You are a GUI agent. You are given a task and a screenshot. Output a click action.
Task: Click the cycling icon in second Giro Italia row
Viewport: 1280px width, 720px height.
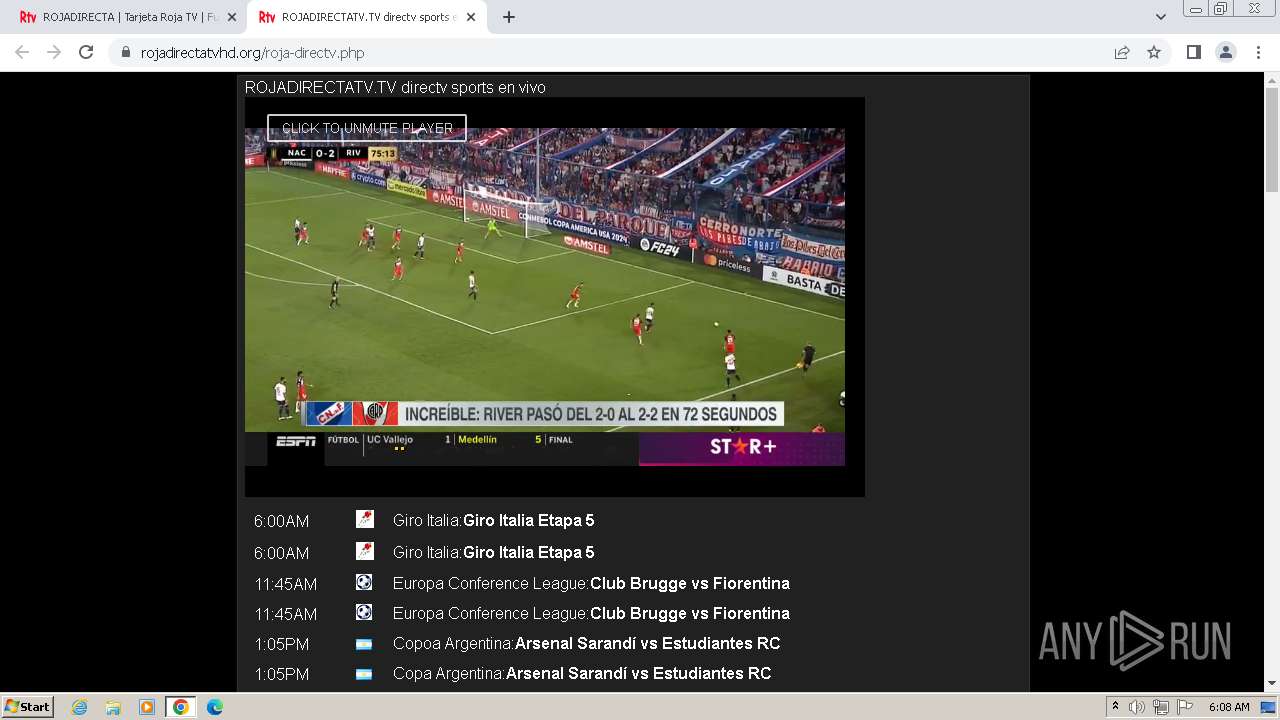364,551
